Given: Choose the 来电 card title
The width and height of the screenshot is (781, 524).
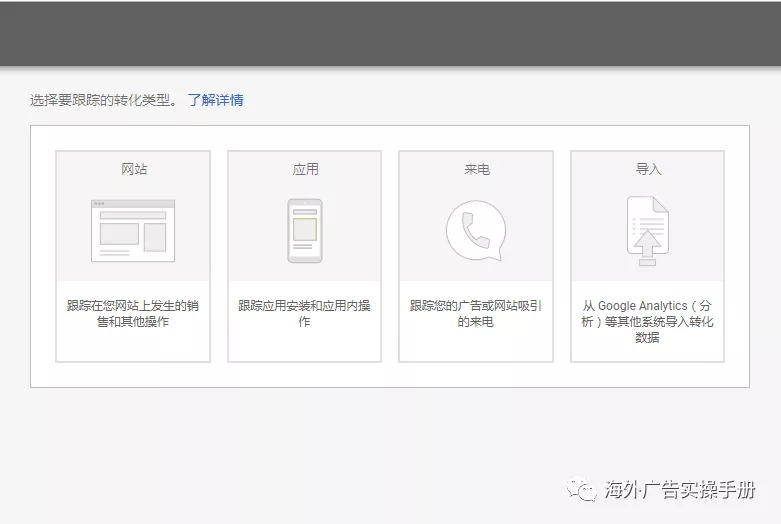Looking at the screenshot, I should point(476,169).
